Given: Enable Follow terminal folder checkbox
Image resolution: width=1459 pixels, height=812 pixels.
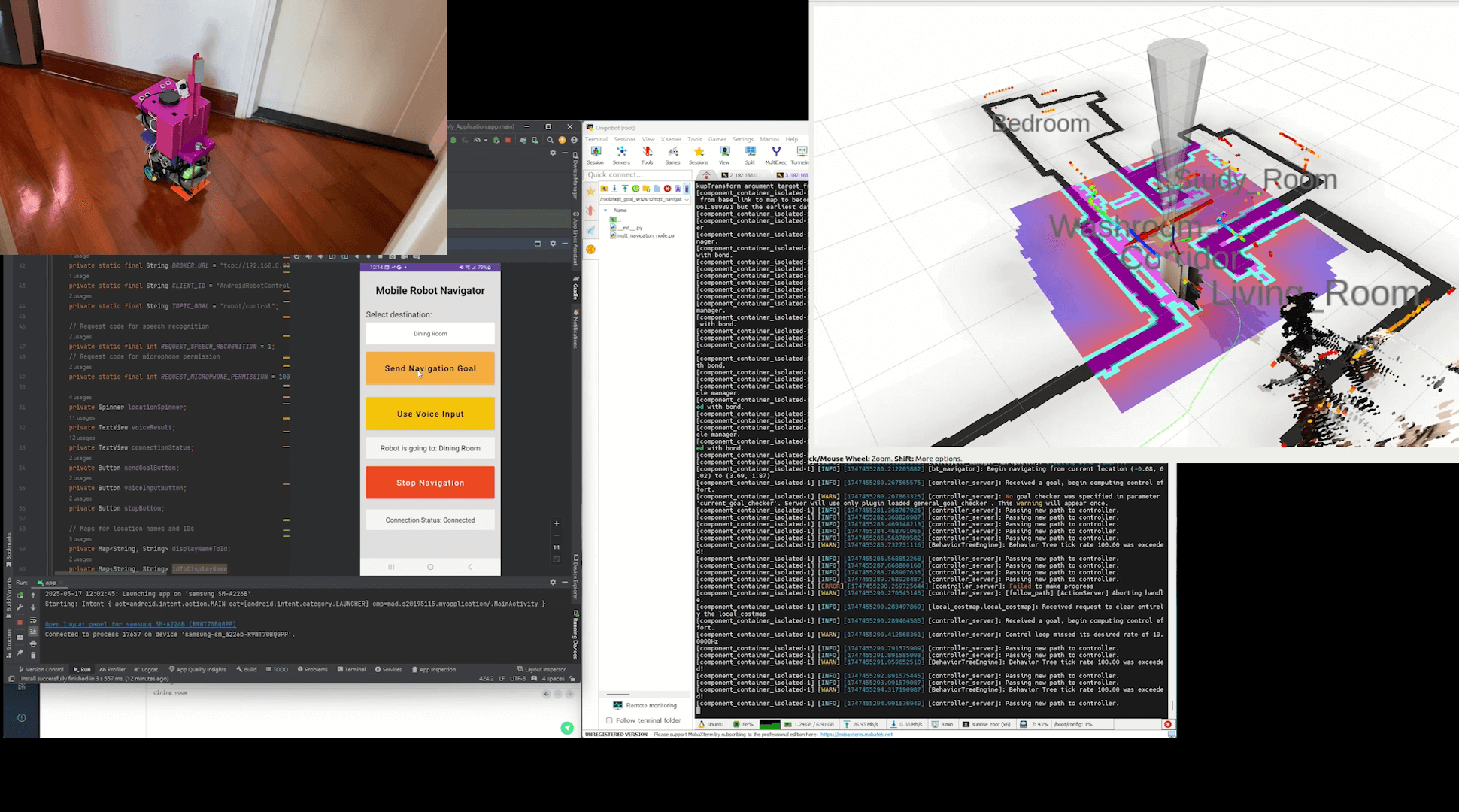Looking at the screenshot, I should click(x=609, y=720).
